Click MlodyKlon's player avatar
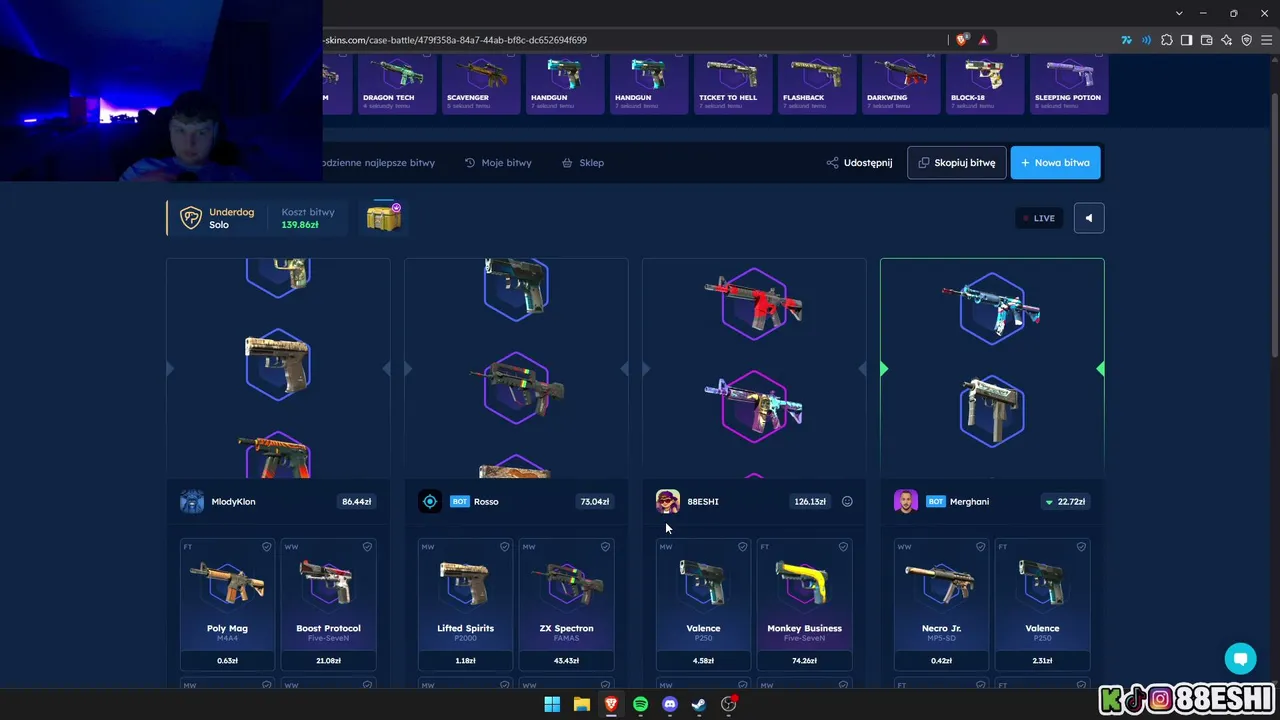Image resolution: width=1280 pixels, height=720 pixels. [x=192, y=501]
